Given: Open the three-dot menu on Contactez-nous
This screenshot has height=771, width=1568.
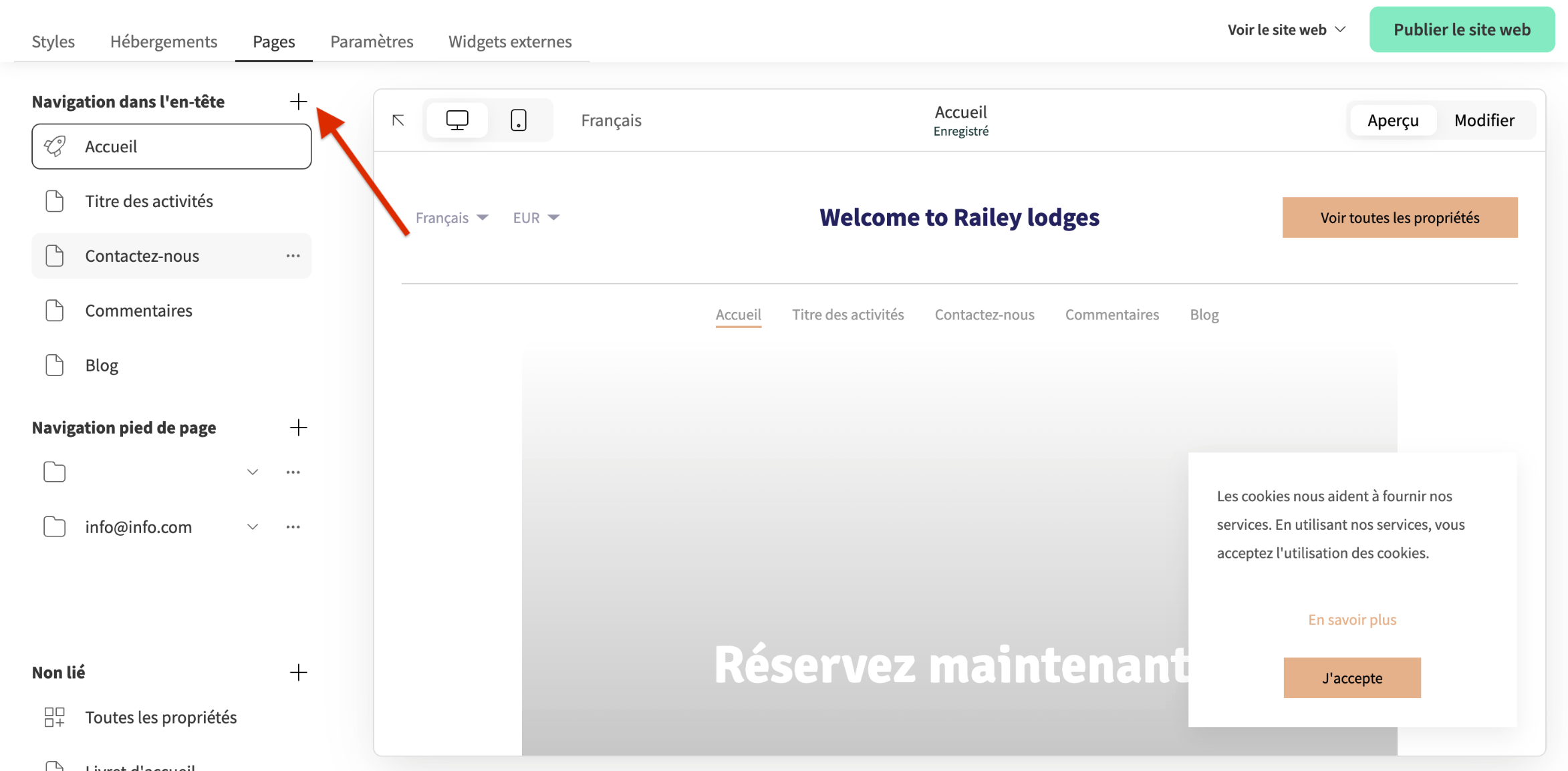Looking at the screenshot, I should pyautogui.click(x=293, y=255).
